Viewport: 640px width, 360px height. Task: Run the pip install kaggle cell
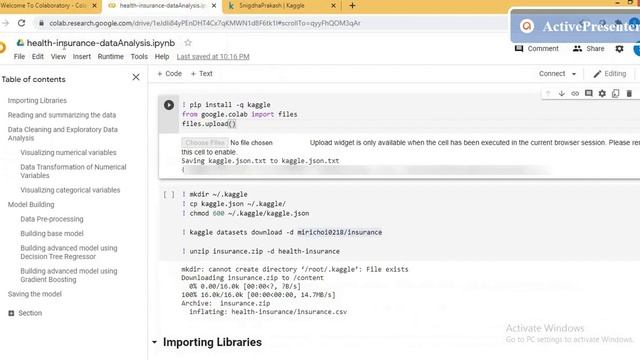[x=169, y=105]
